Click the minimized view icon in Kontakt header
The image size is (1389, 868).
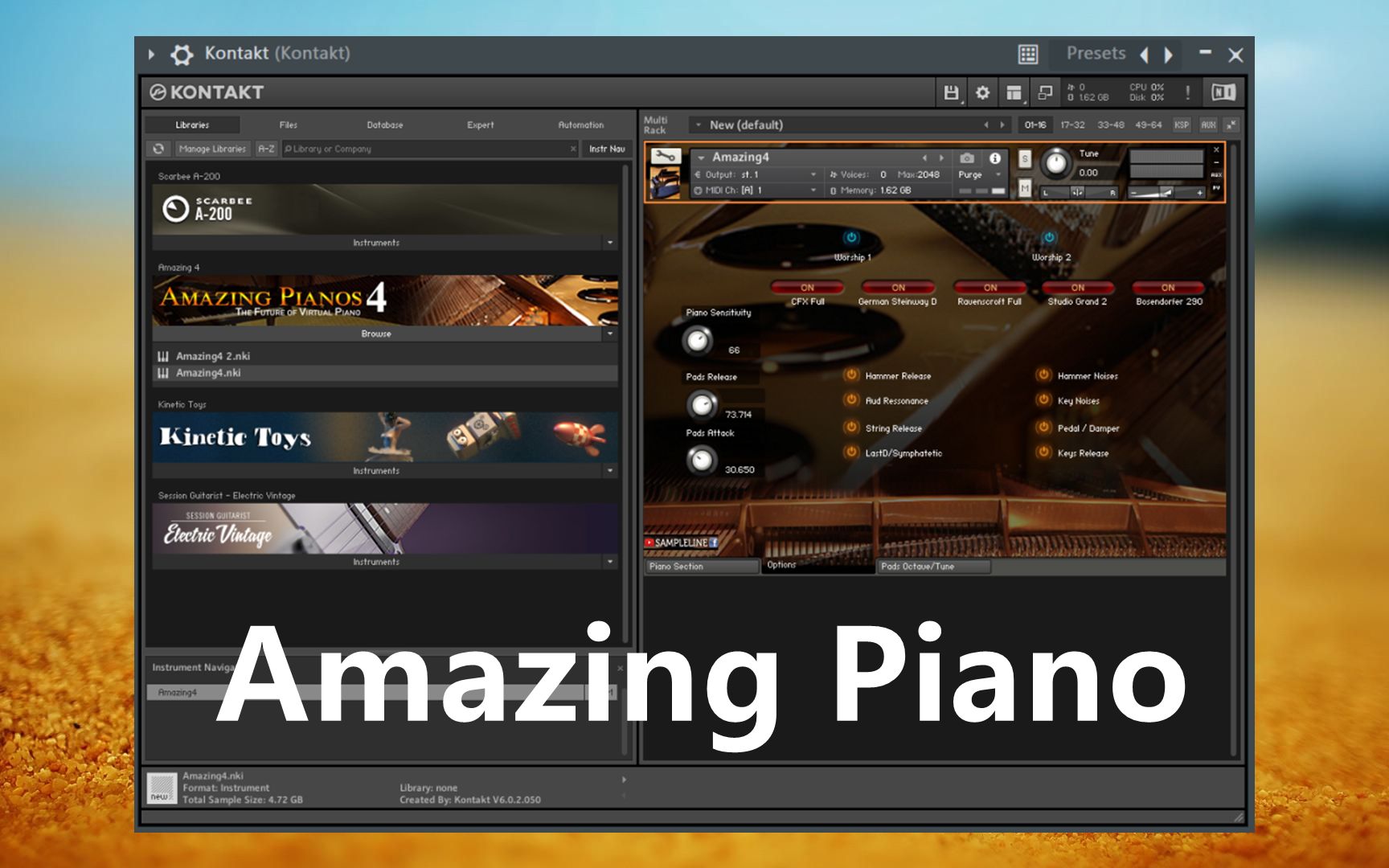pyautogui.click(x=1045, y=93)
